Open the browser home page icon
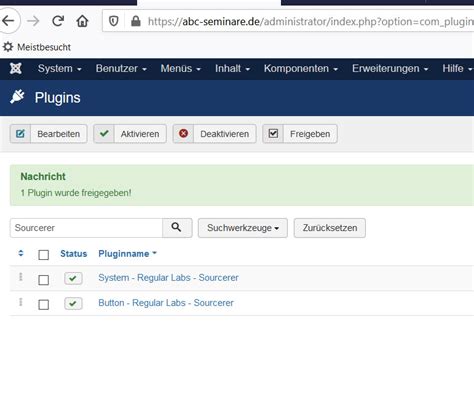This screenshot has height=419, width=474. click(x=82, y=21)
